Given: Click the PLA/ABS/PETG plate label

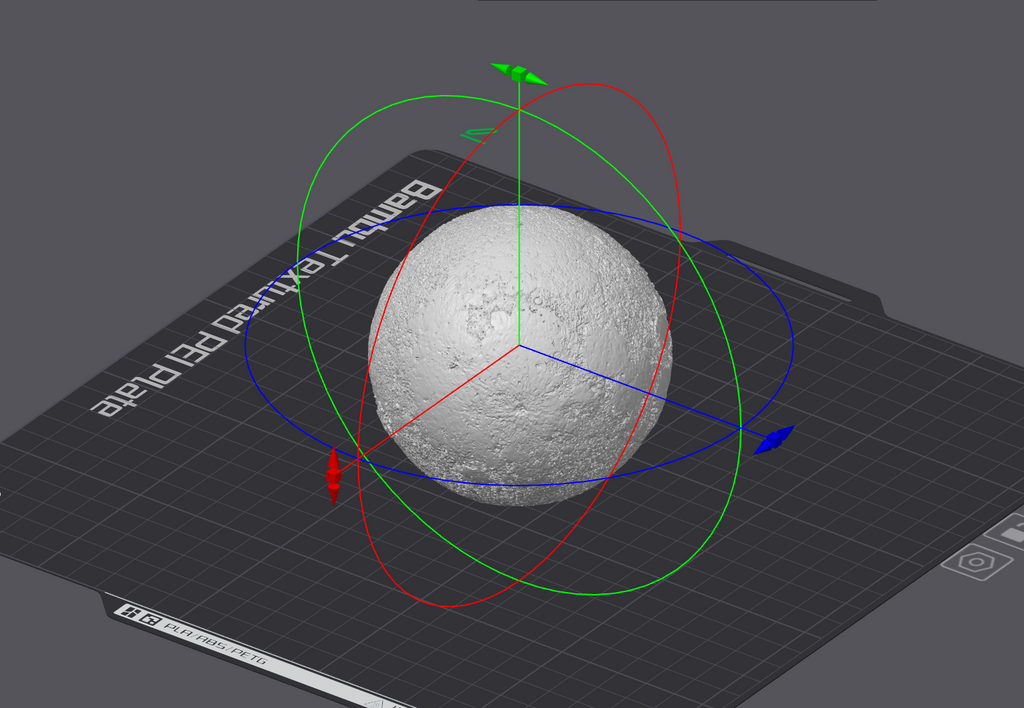Looking at the screenshot, I should 216,643.
